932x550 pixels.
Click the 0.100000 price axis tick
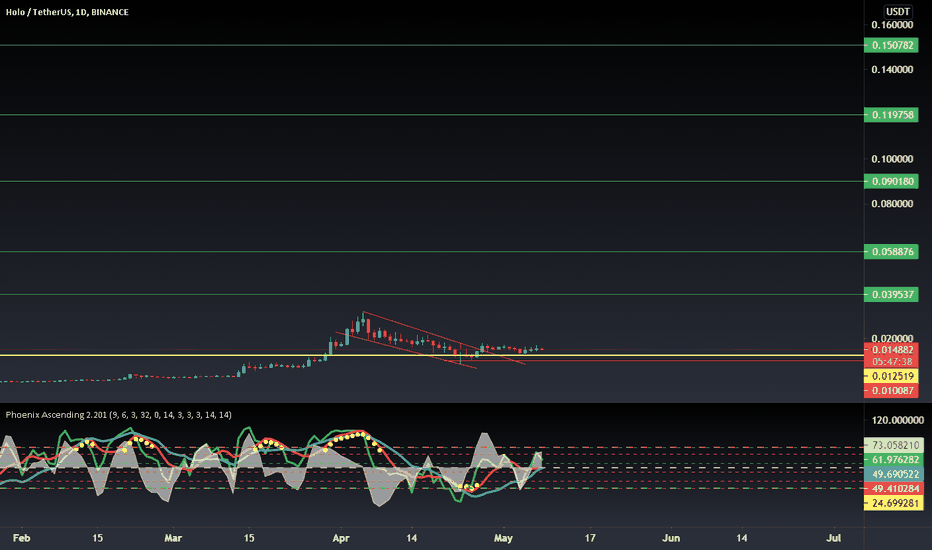(892, 159)
